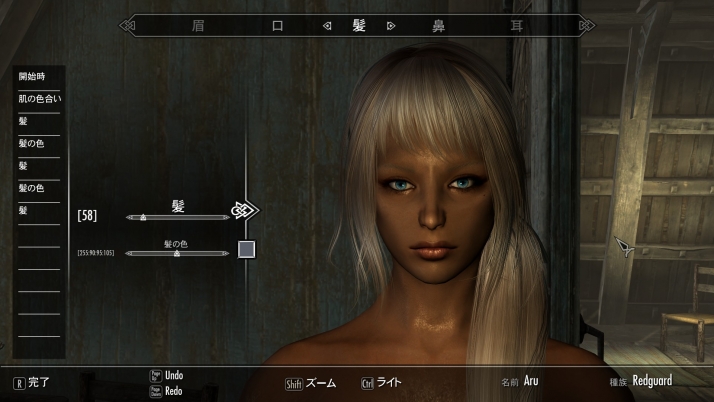The image size is (714, 402).
Task: Select the 髪 (hair) tab in top bar
Action: pos(359,25)
